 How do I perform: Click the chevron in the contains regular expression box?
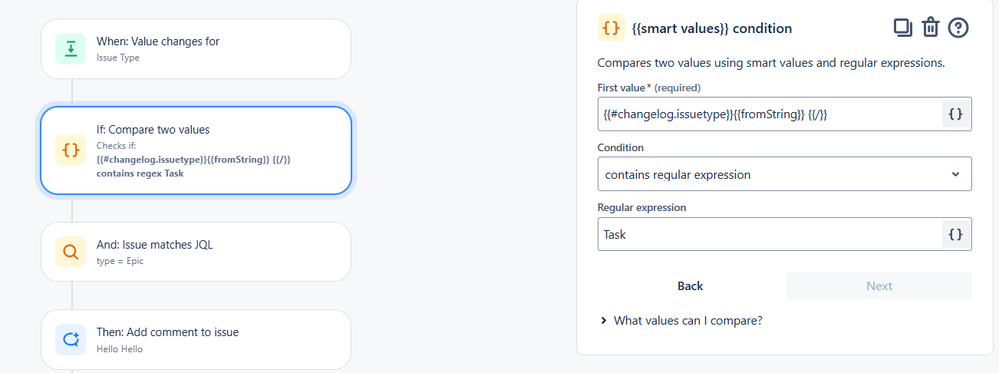[x=955, y=174]
